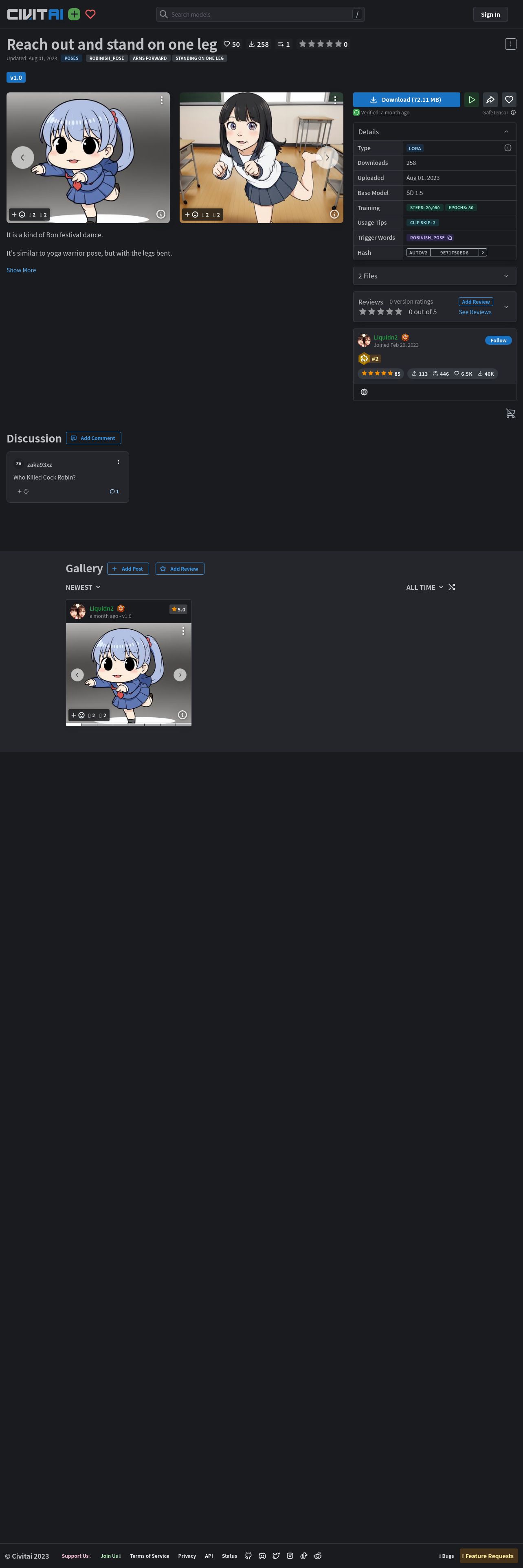Click the green plus create button

click(x=74, y=14)
